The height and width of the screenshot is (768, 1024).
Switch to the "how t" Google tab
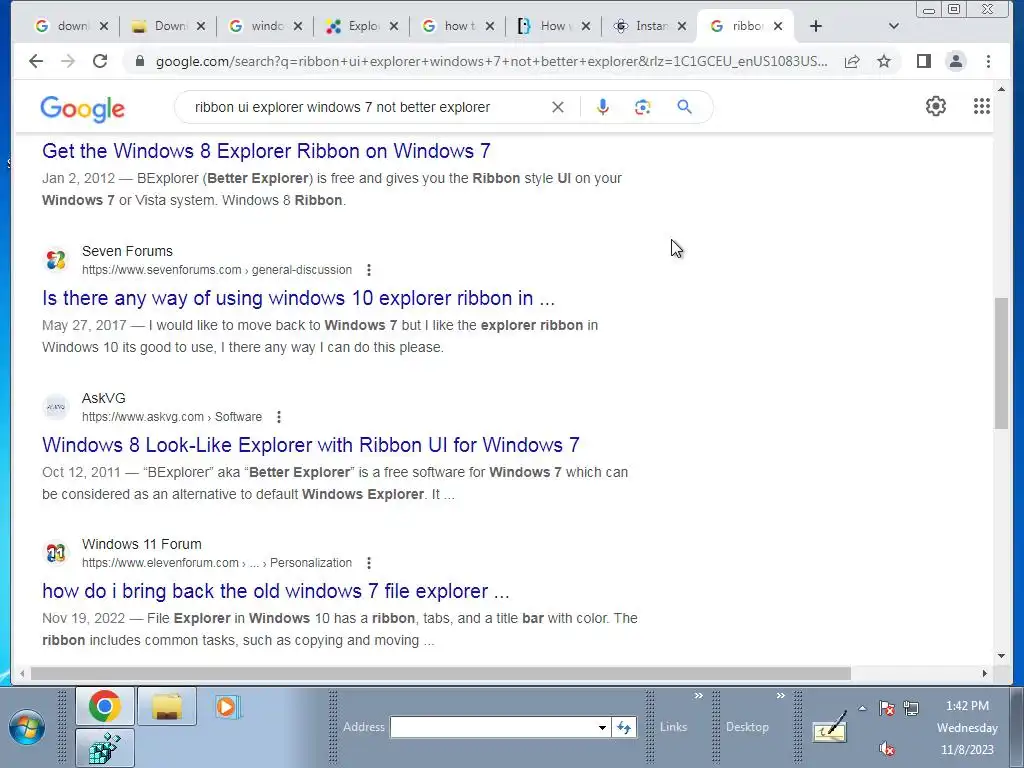[x=450, y=26]
